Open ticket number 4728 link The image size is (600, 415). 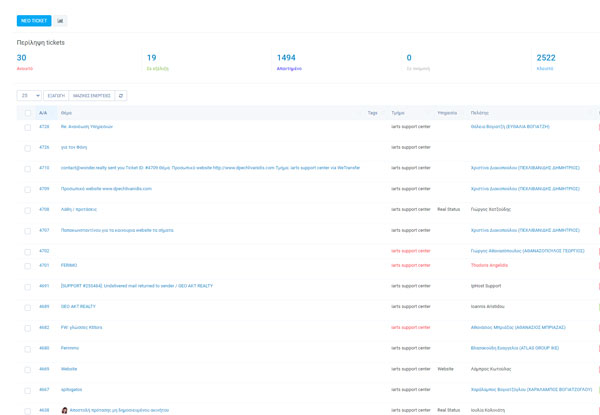44,127
